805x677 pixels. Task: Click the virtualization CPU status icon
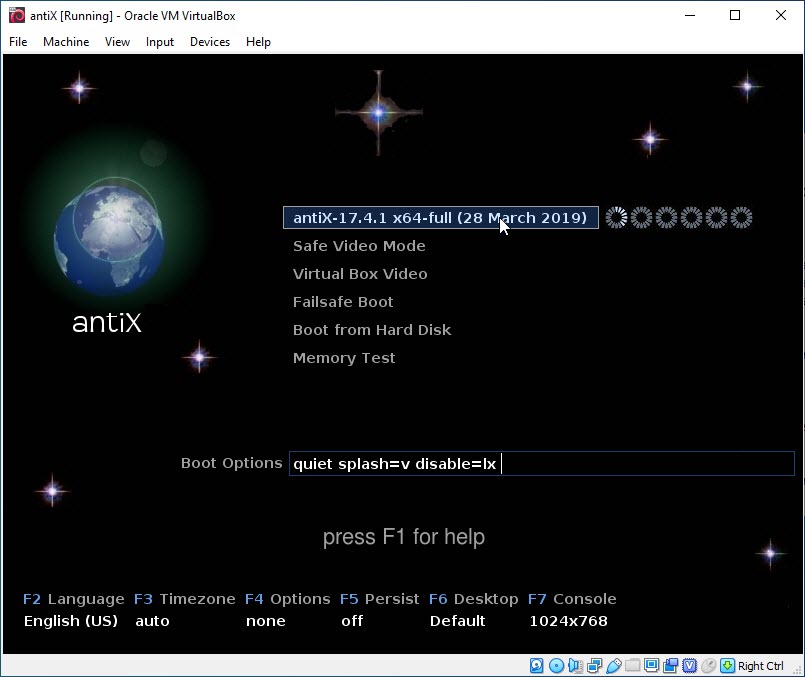click(689, 666)
